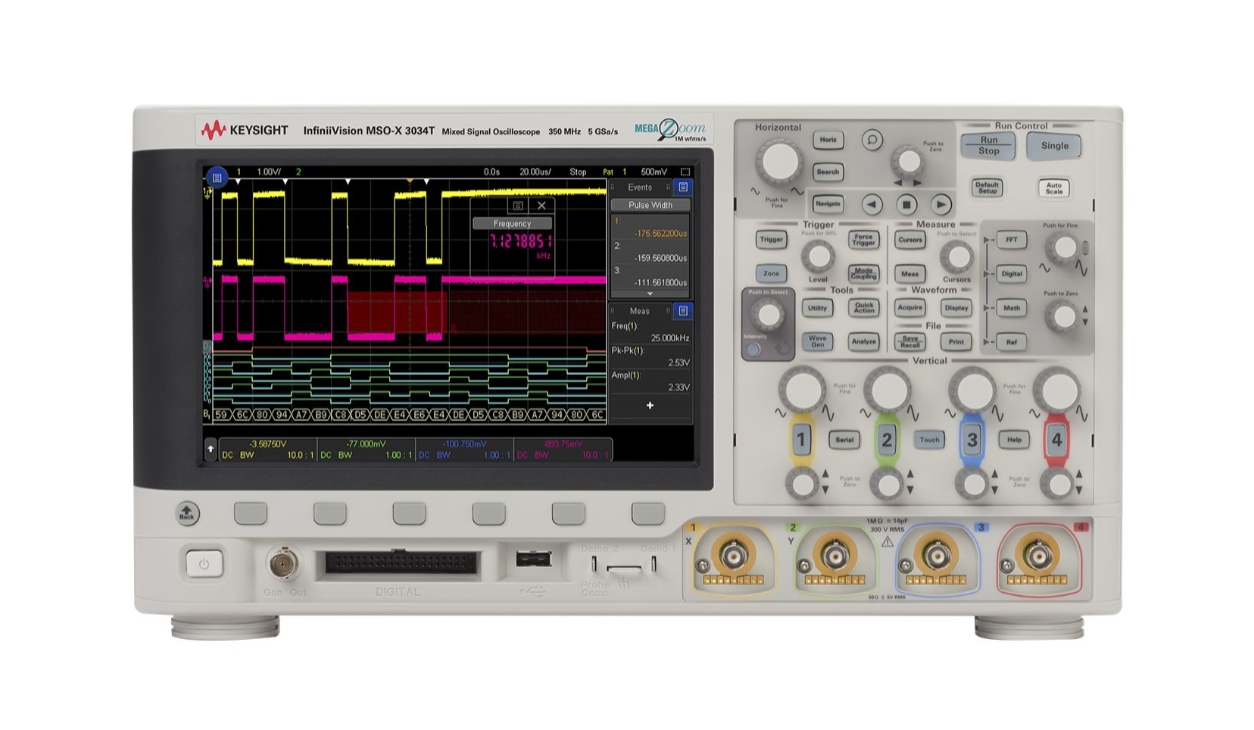
Task: Tap the main menu icon on the touchscreen
Action: click(217, 176)
